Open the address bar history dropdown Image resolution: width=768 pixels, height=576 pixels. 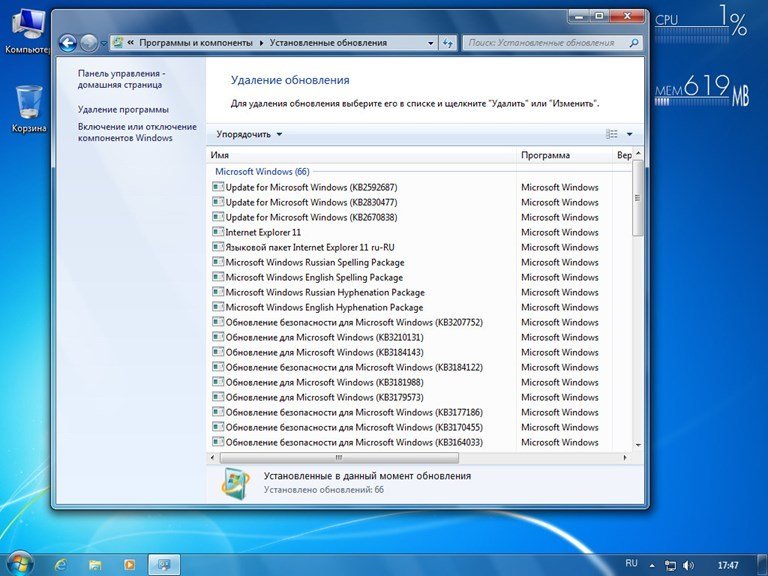coord(431,43)
